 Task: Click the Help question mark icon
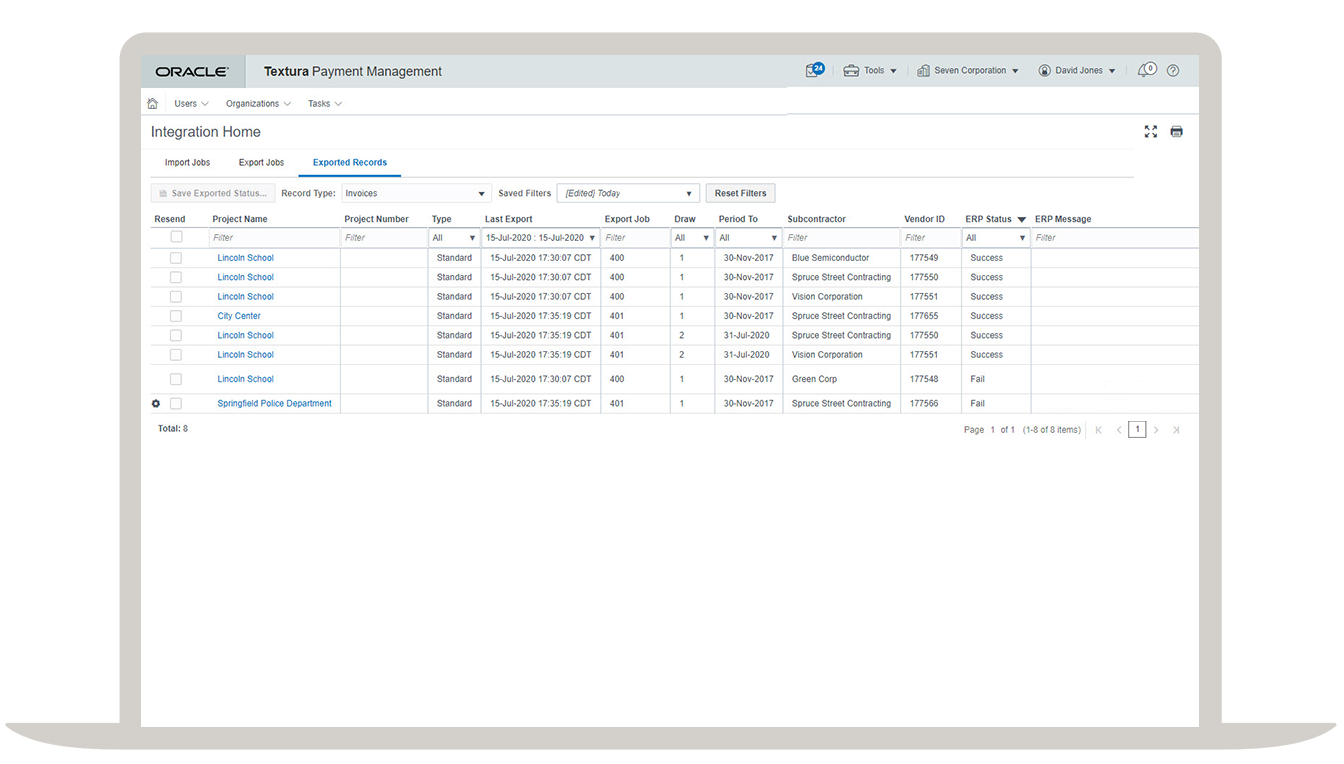1173,70
